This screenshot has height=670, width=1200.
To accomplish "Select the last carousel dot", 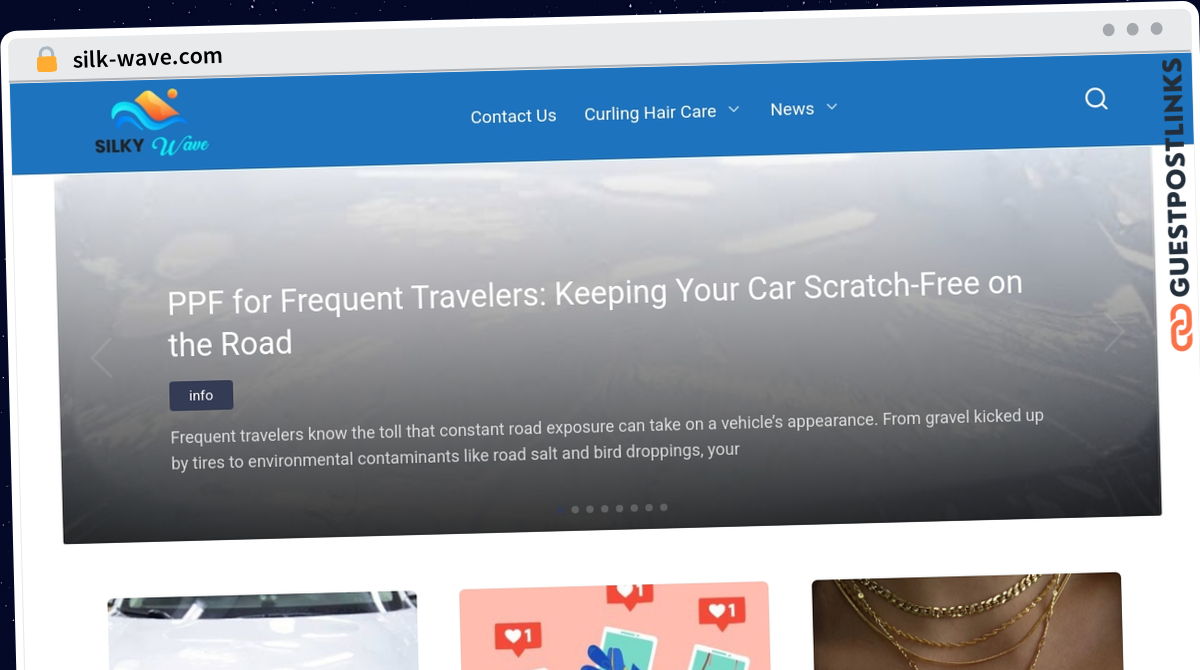I will pos(664,507).
